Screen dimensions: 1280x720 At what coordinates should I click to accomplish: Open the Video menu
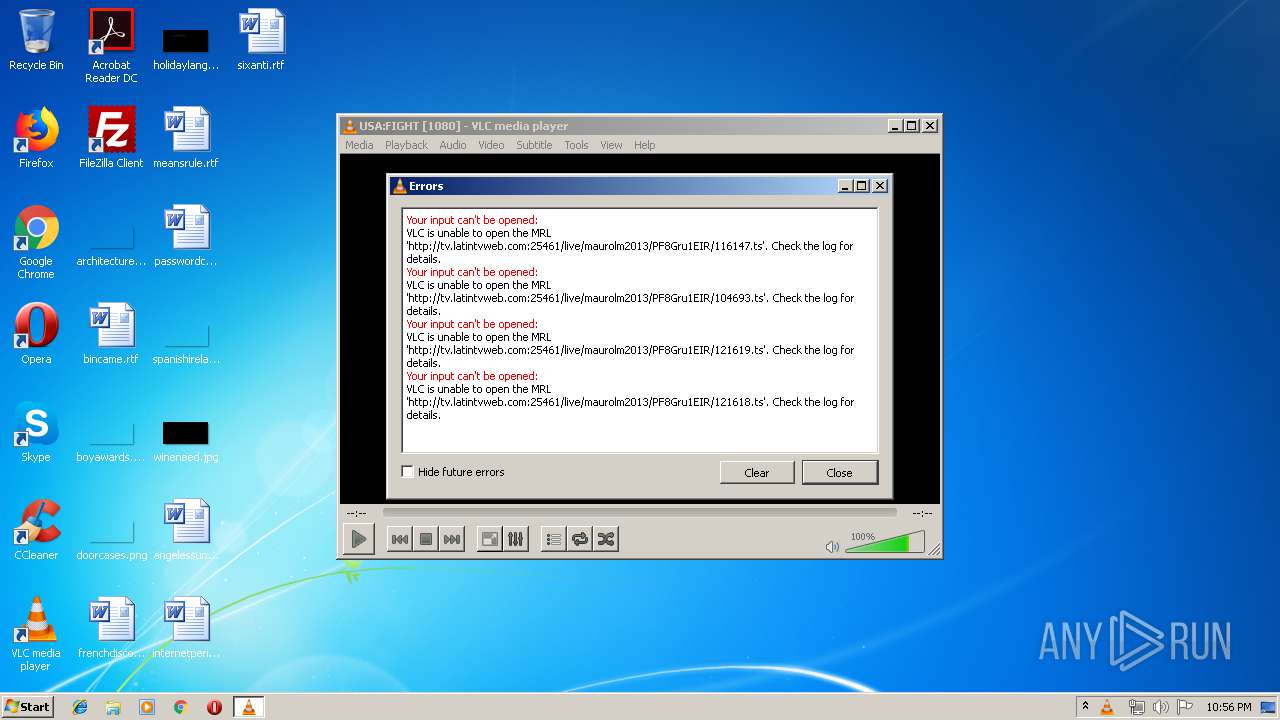(x=491, y=145)
